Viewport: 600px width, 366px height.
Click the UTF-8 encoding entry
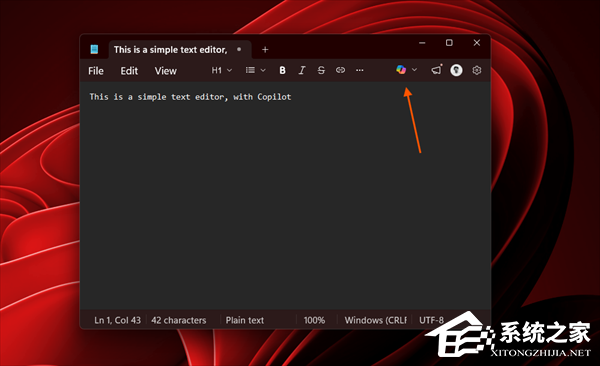click(431, 320)
